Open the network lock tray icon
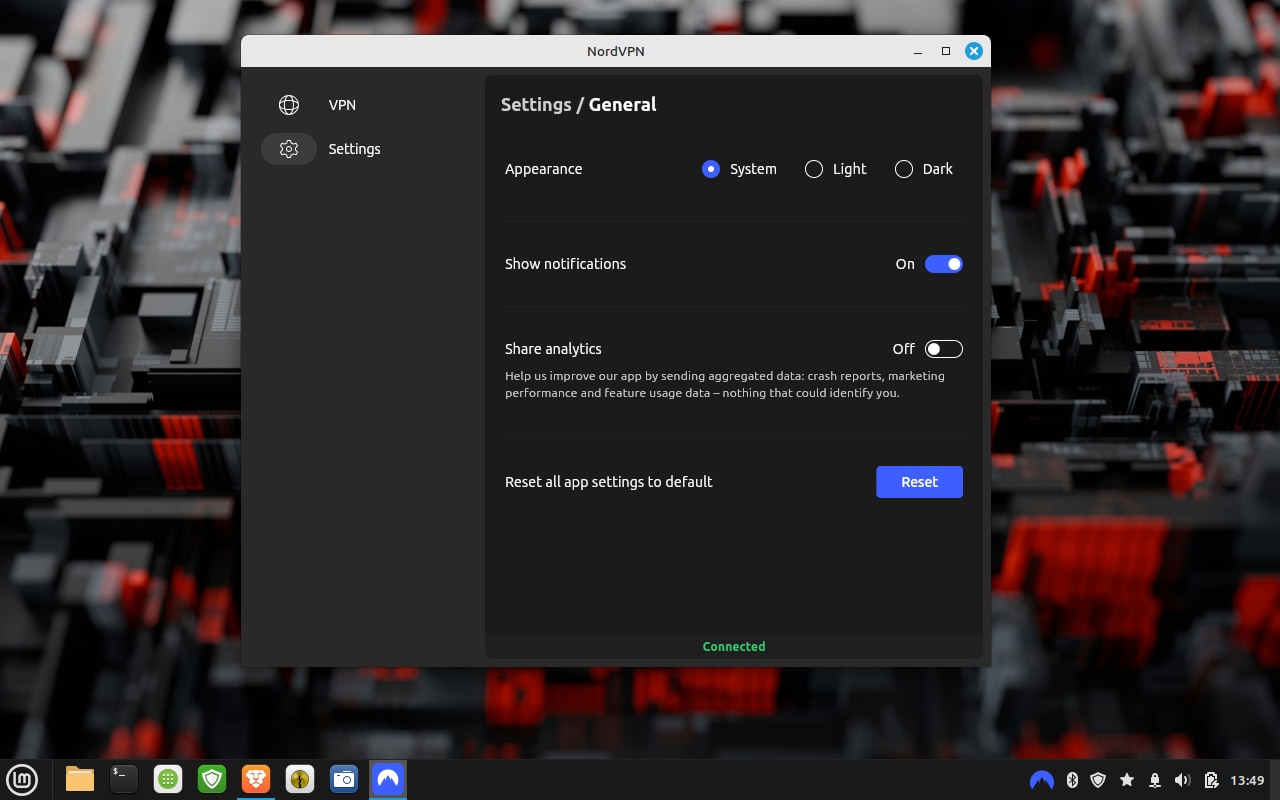 point(1155,780)
